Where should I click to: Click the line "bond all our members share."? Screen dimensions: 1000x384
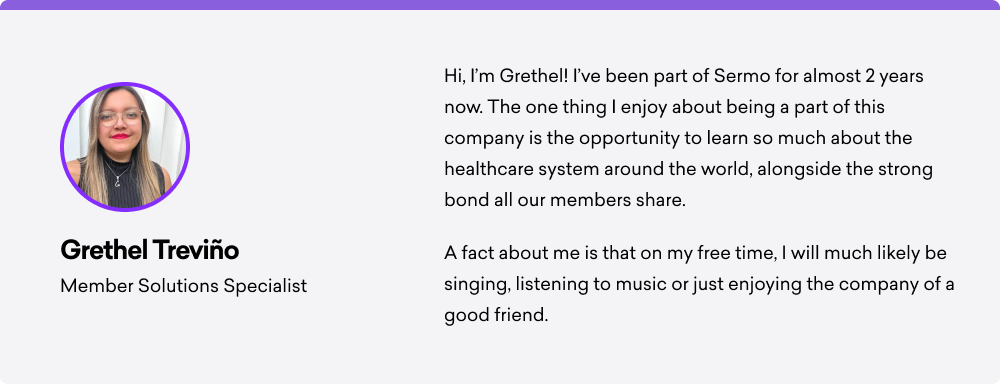[x=565, y=200]
